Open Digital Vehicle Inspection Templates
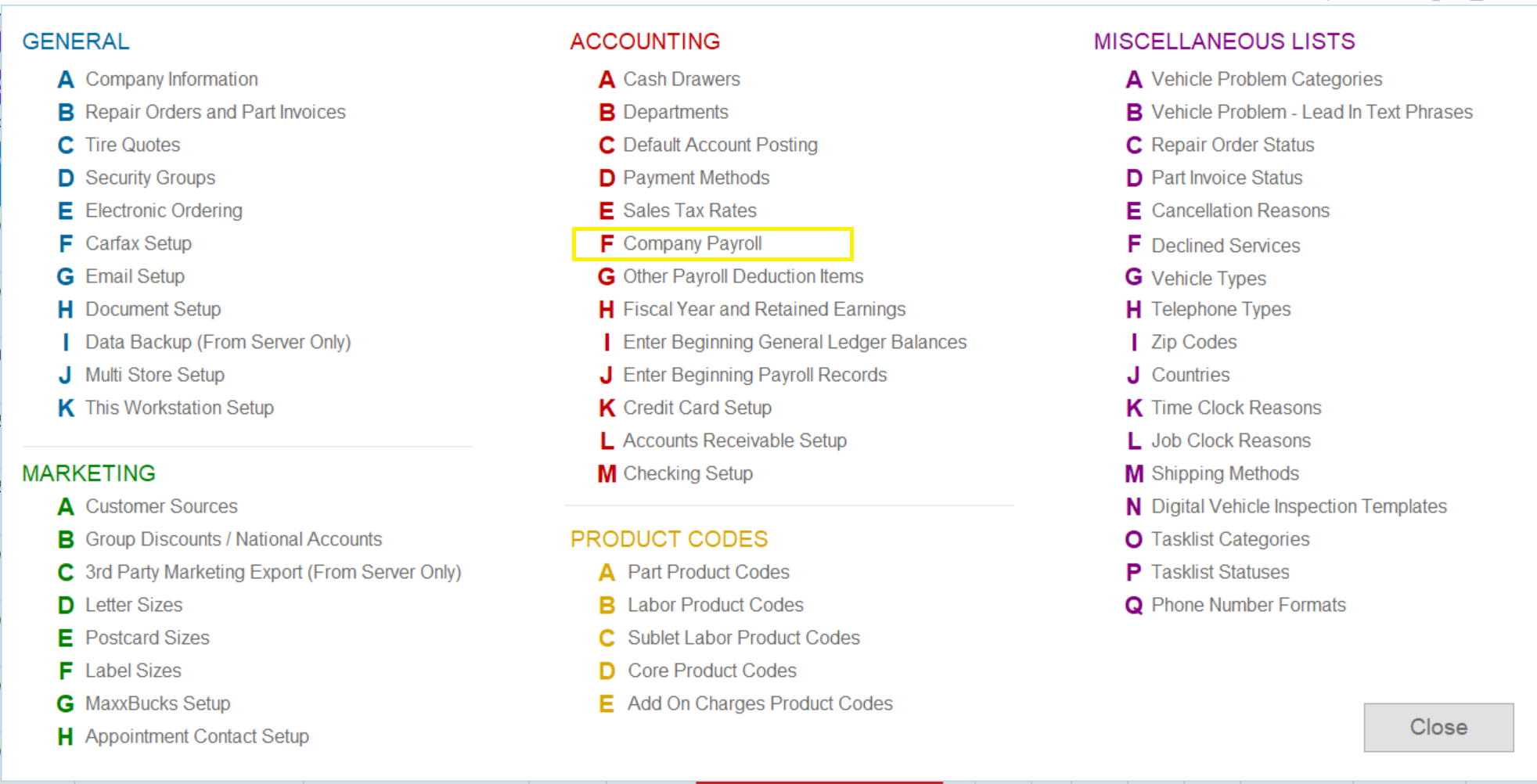This screenshot has width=1537, height=784. click(x=1299, y=506)
